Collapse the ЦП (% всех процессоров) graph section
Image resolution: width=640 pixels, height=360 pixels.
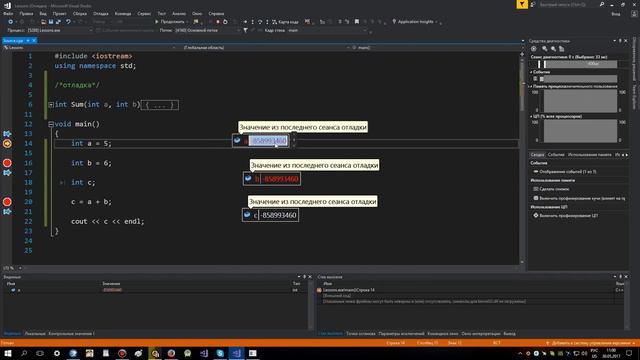531,116
